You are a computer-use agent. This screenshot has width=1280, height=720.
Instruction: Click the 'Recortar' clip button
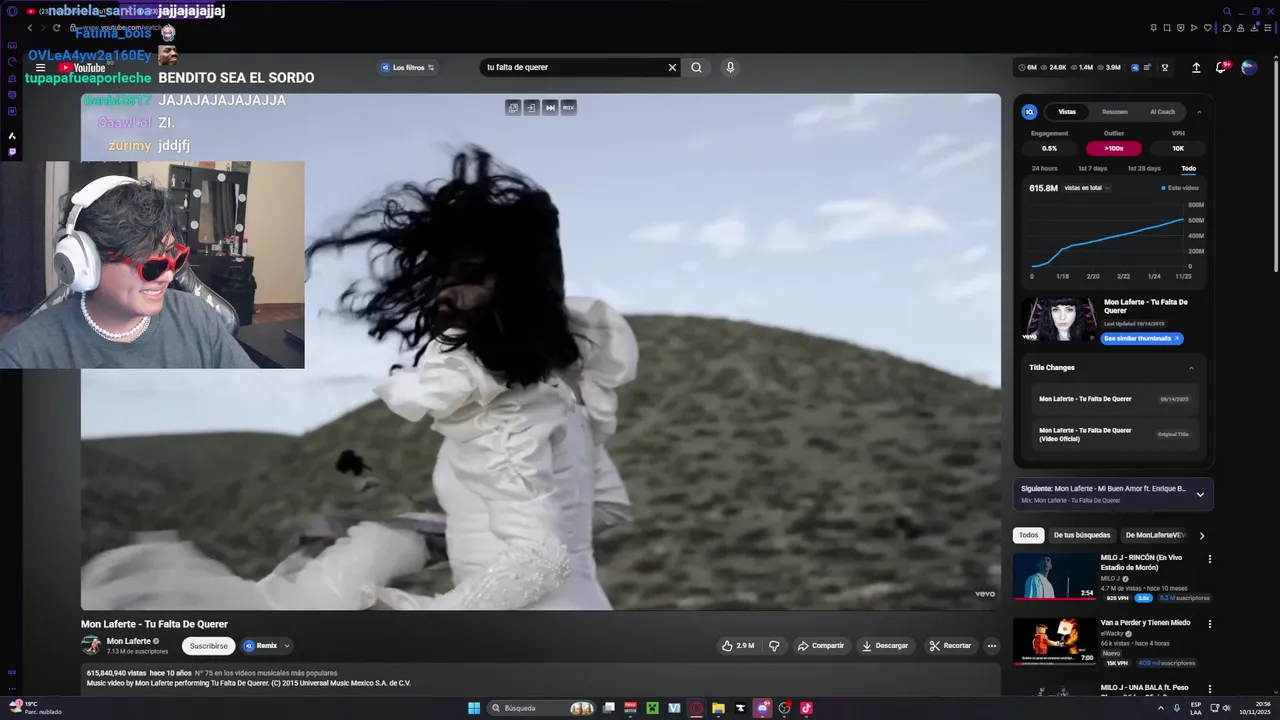coord(950,646)
